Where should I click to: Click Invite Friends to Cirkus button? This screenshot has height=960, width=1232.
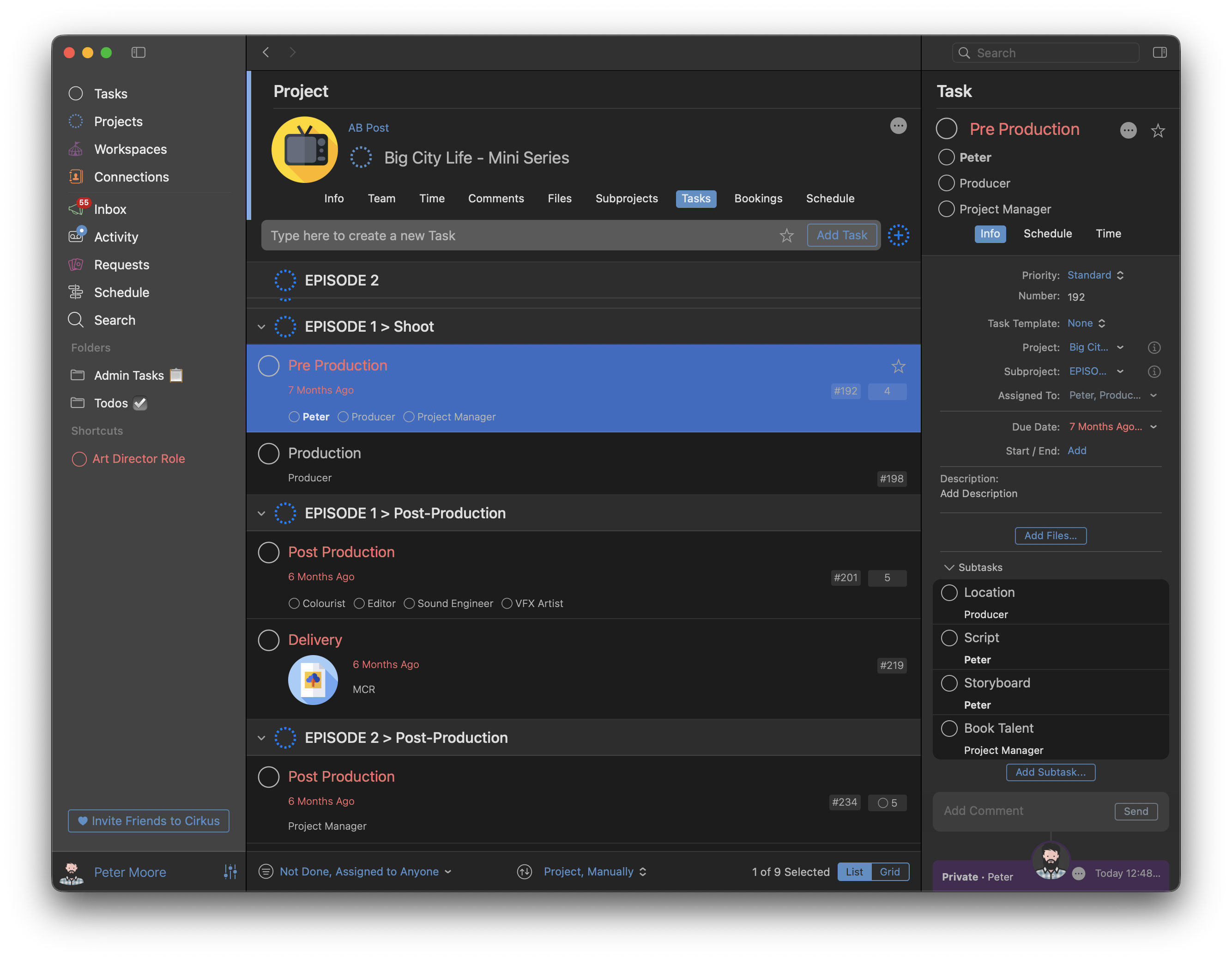point(148,820)
